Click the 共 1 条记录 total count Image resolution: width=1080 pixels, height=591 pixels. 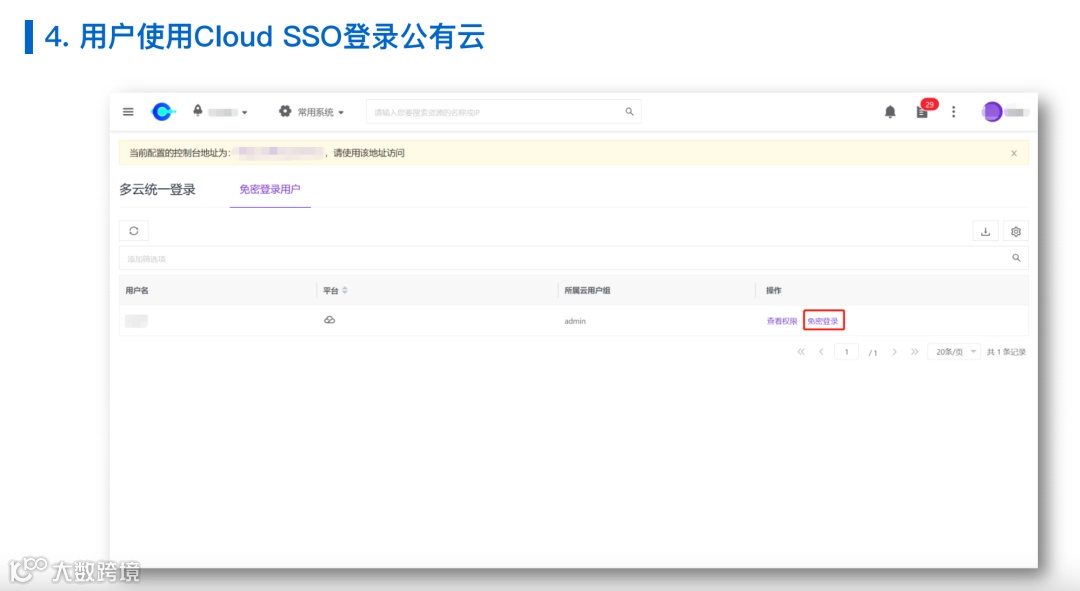coord(1006,352)
